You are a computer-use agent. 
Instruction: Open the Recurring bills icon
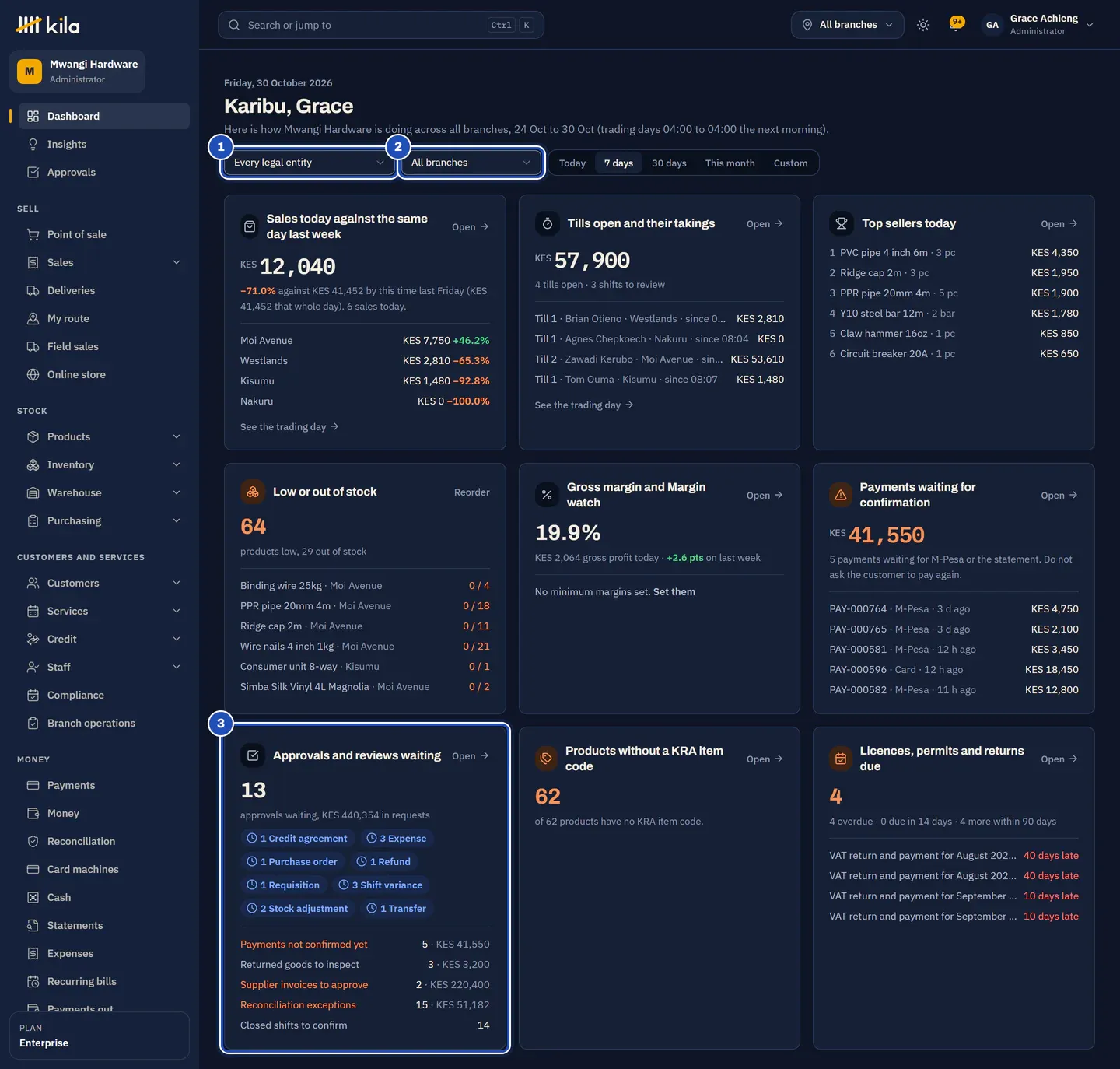pos(33,981)
